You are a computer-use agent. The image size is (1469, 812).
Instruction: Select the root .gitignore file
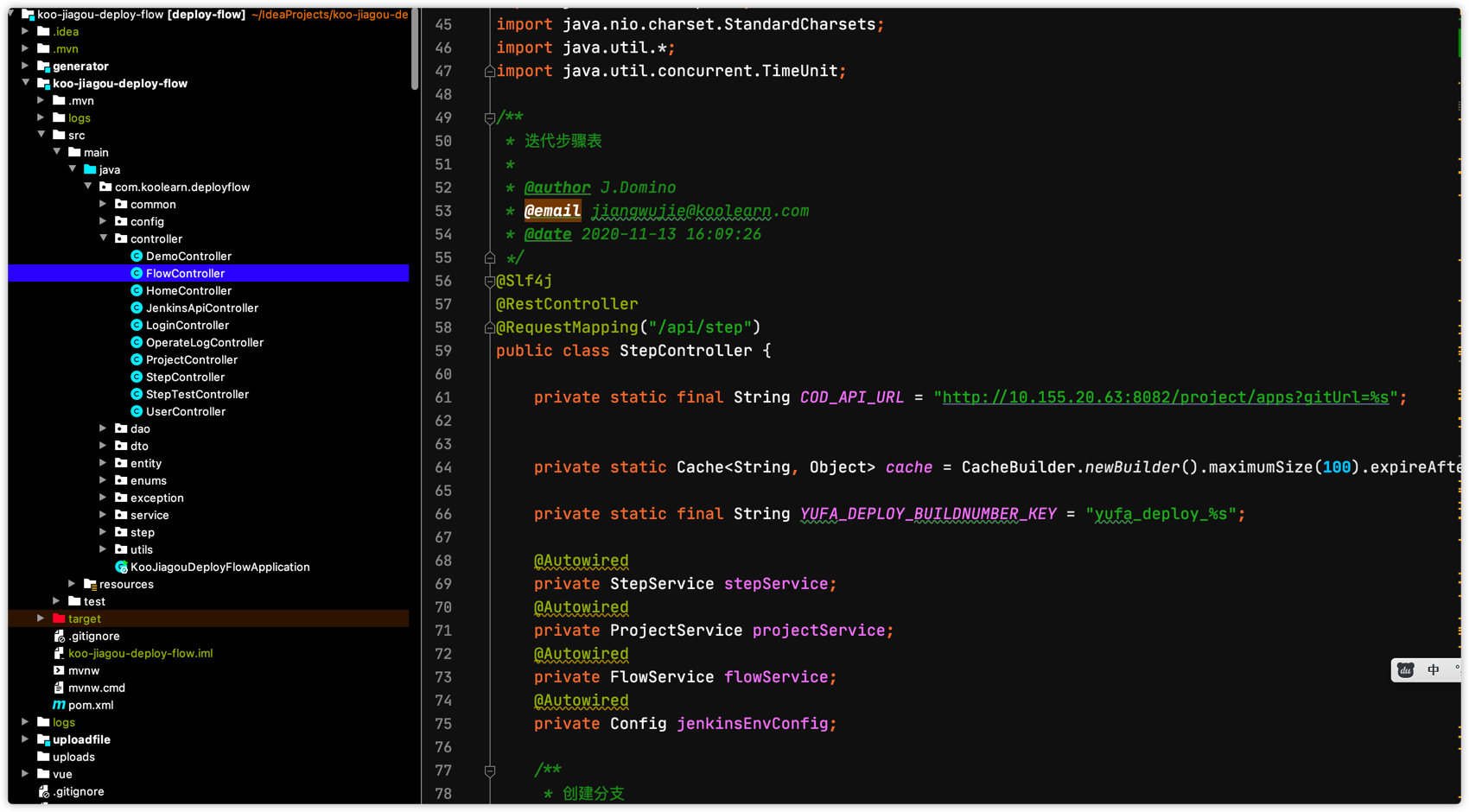coord(79,791)
